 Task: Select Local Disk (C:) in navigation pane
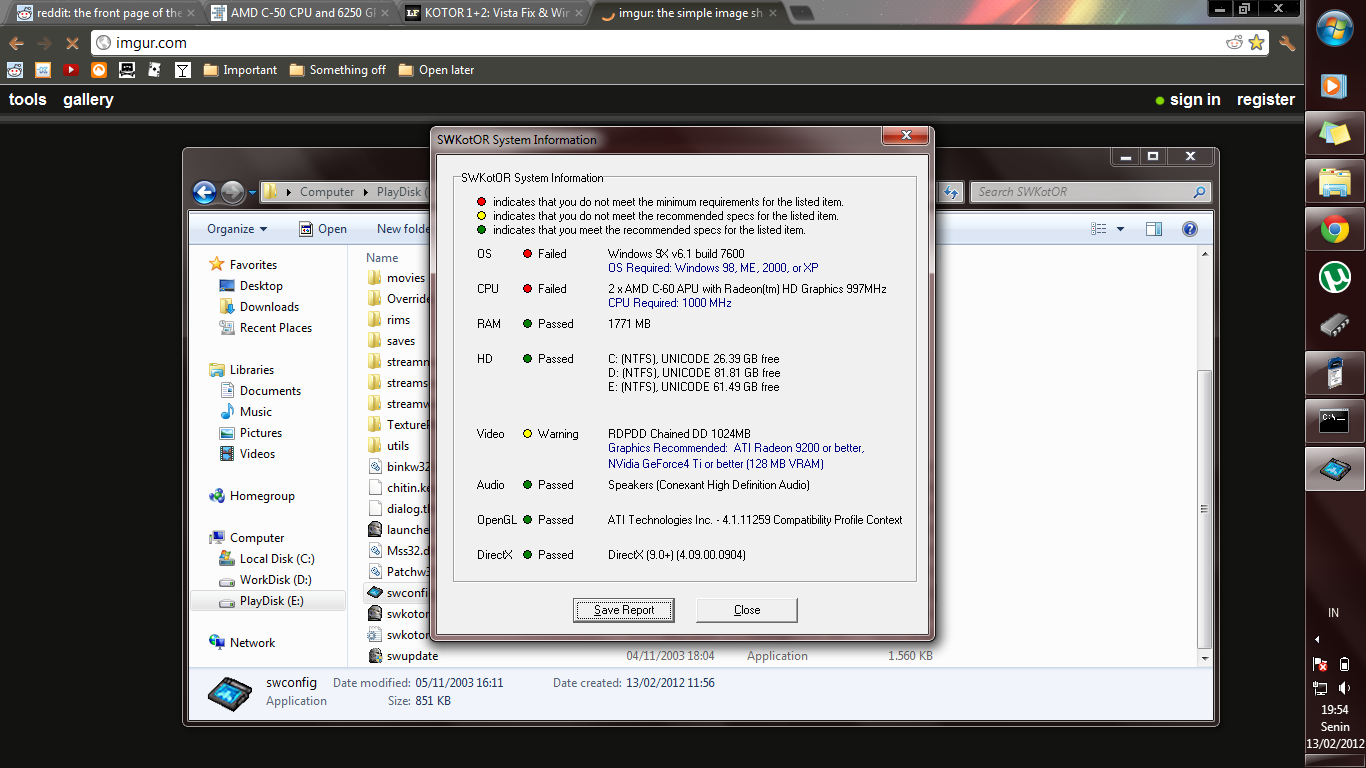point(267,559)
